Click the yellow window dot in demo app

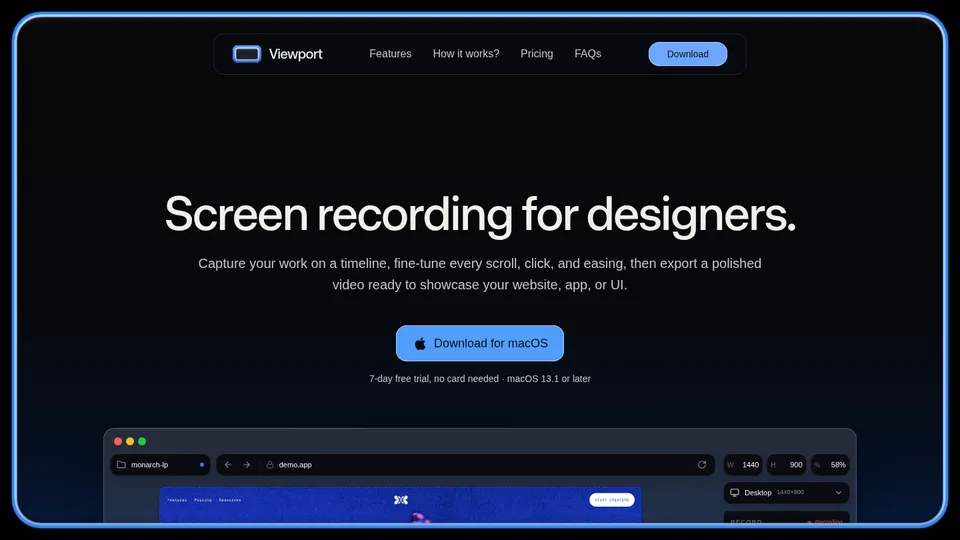click(130, 441)
